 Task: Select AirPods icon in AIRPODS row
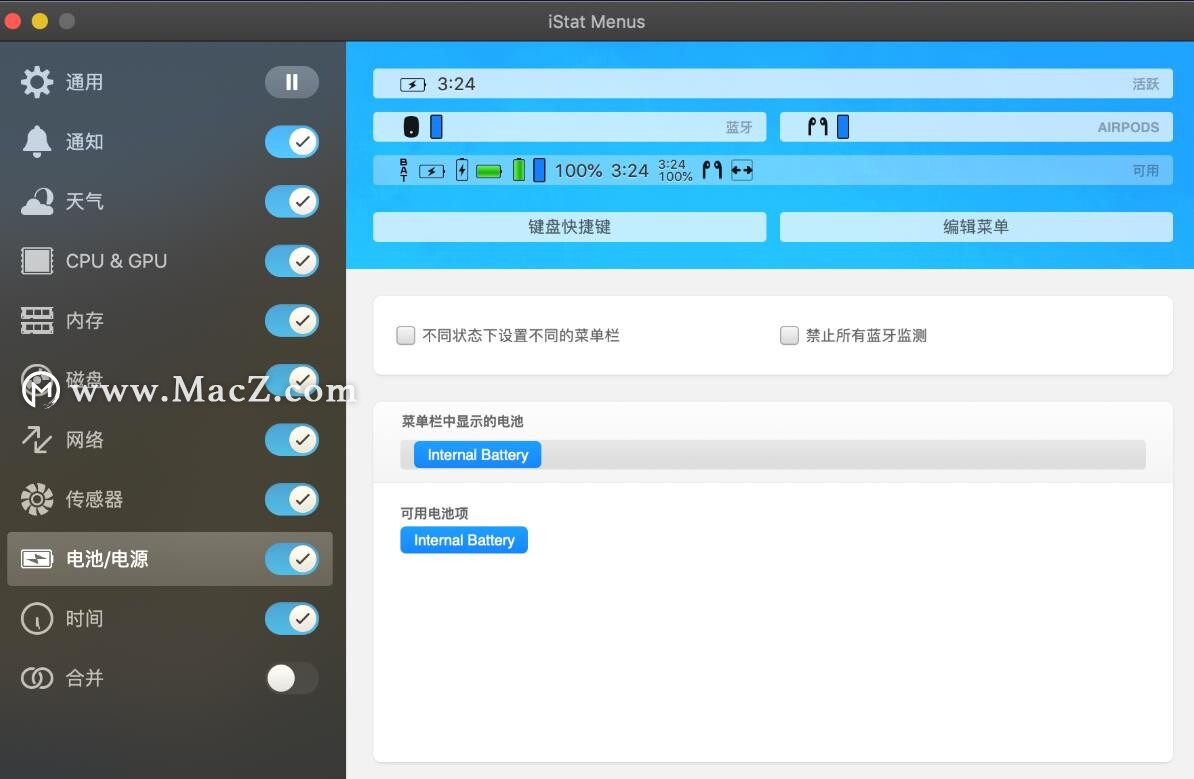click(818, 126)
